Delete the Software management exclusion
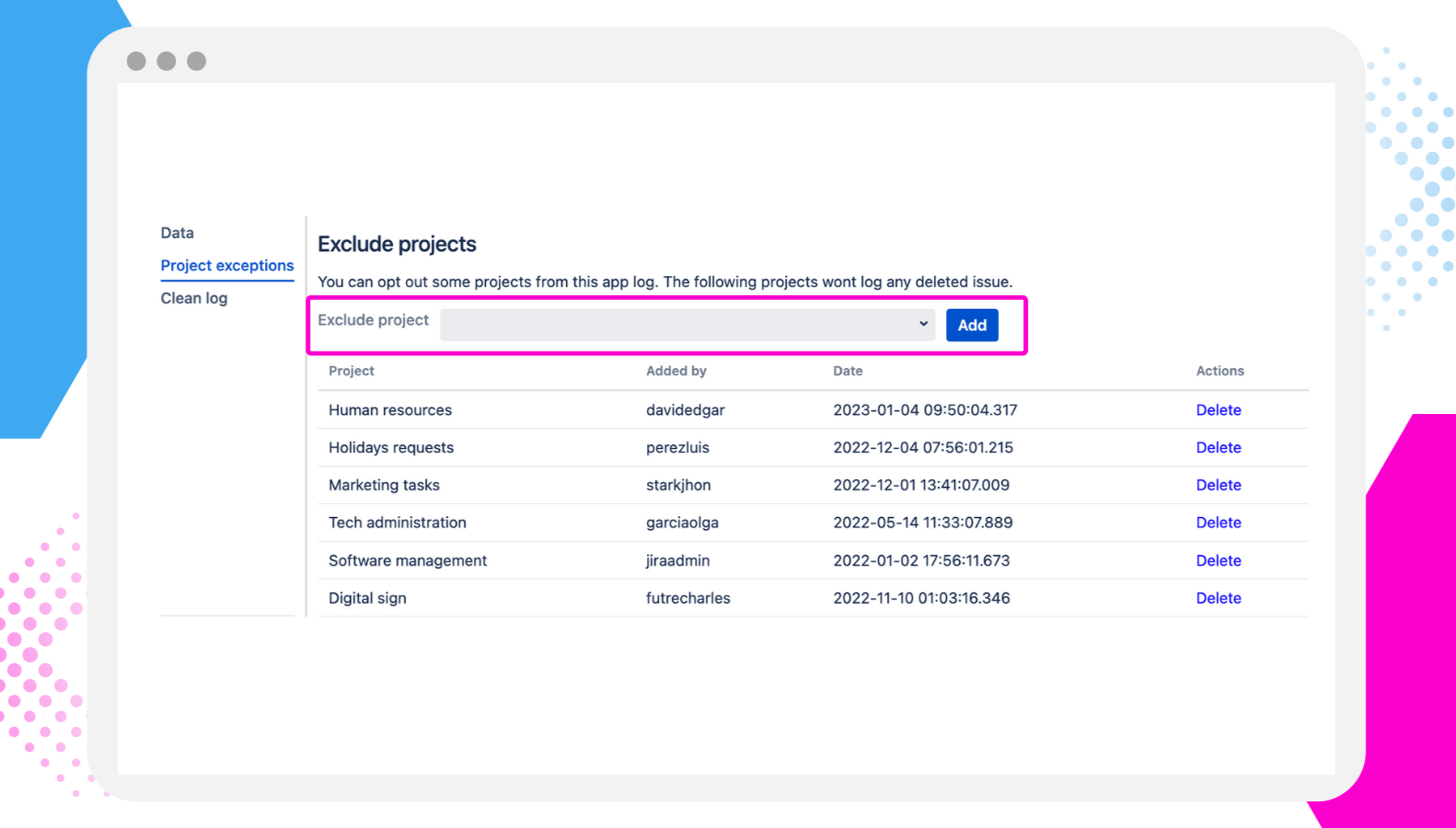1456x828 pixels. pos(1218,560)
